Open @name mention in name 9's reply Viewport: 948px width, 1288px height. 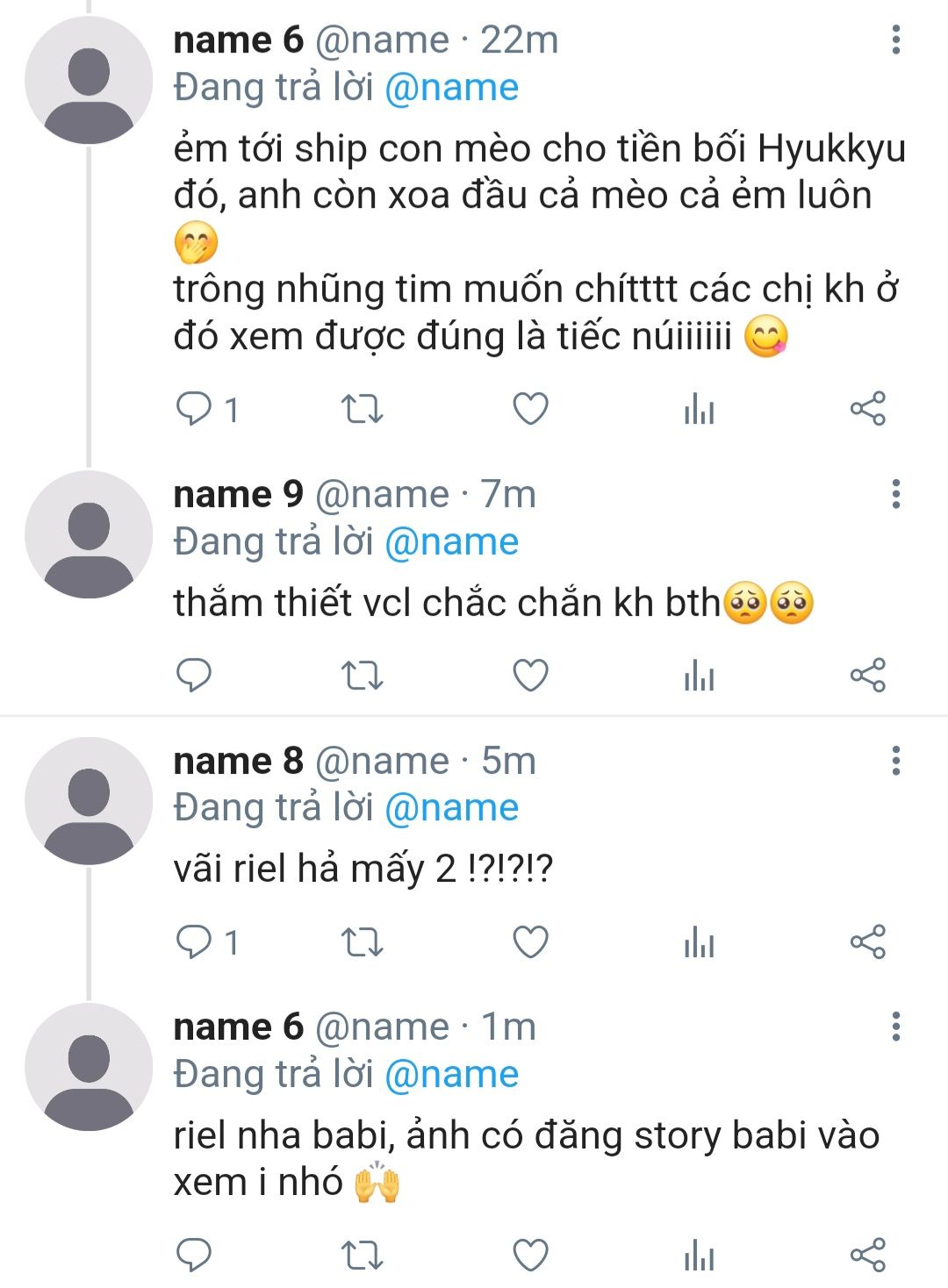tap(451, 542)
